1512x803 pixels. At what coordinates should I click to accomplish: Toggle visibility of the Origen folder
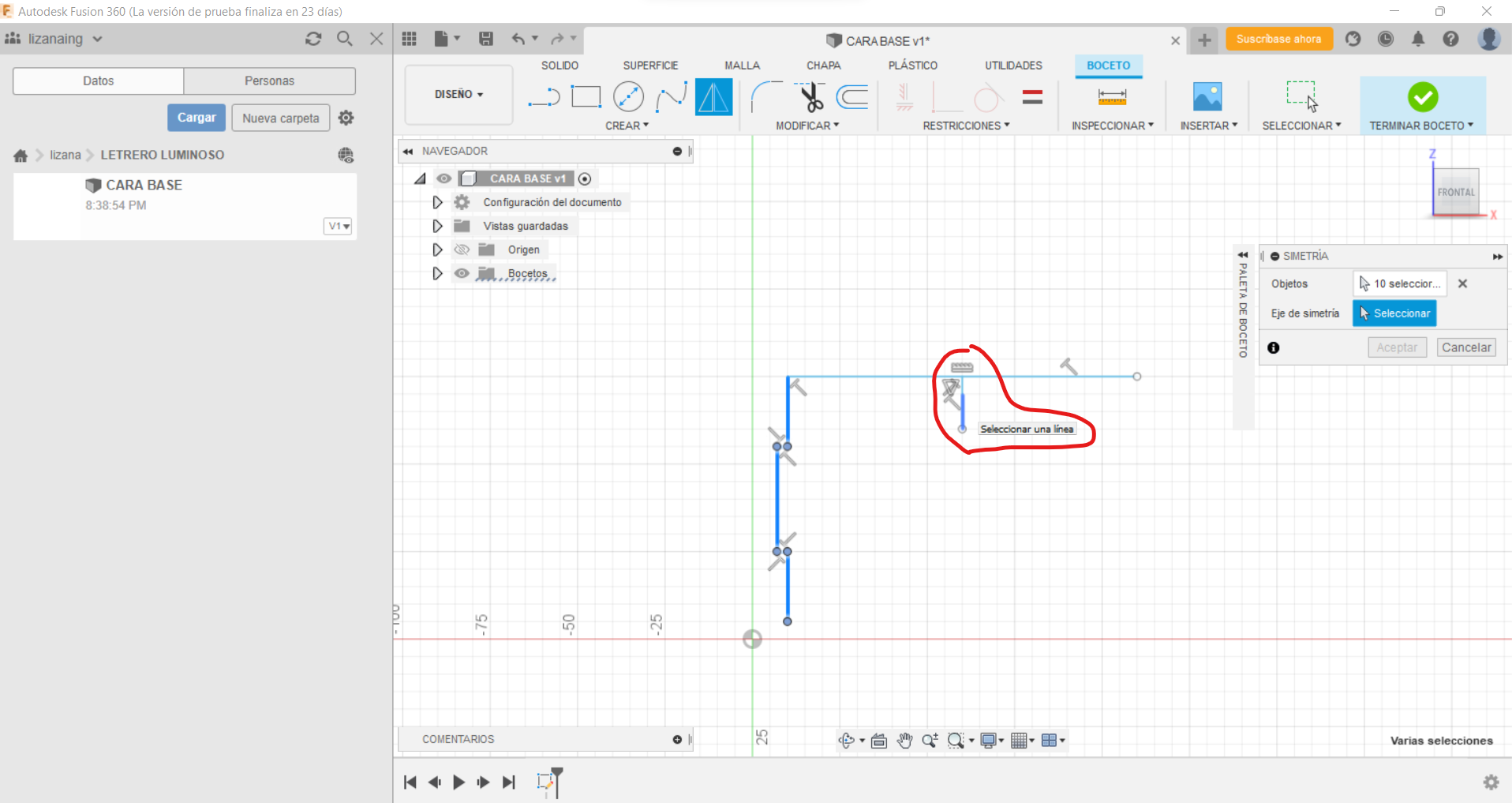(x=462, y=250)
